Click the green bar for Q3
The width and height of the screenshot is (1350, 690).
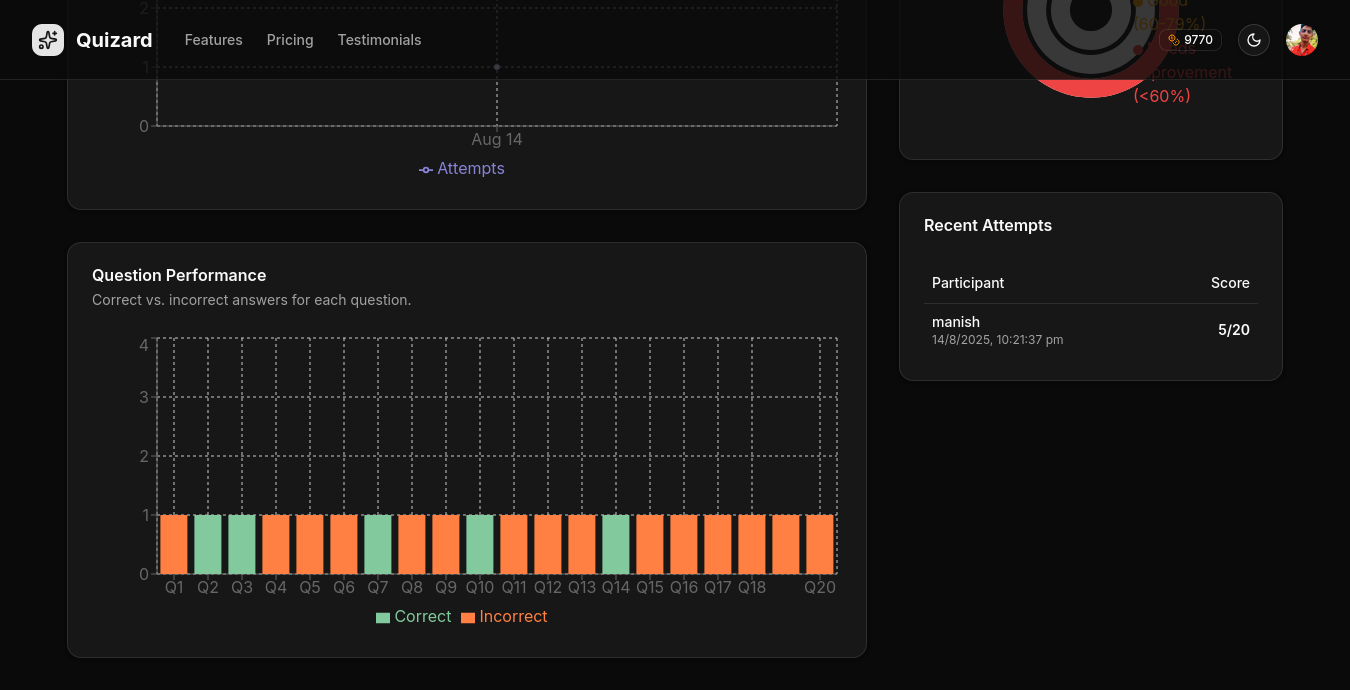pos(242,544)
